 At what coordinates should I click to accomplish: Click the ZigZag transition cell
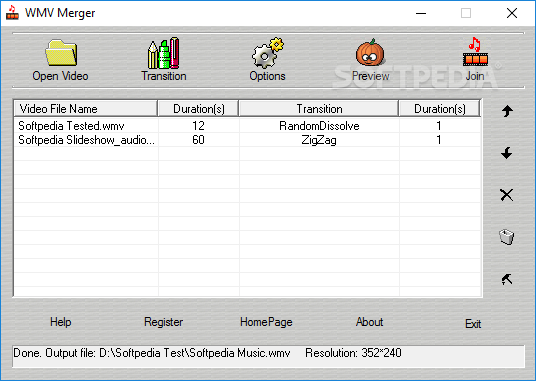[319, 140]
